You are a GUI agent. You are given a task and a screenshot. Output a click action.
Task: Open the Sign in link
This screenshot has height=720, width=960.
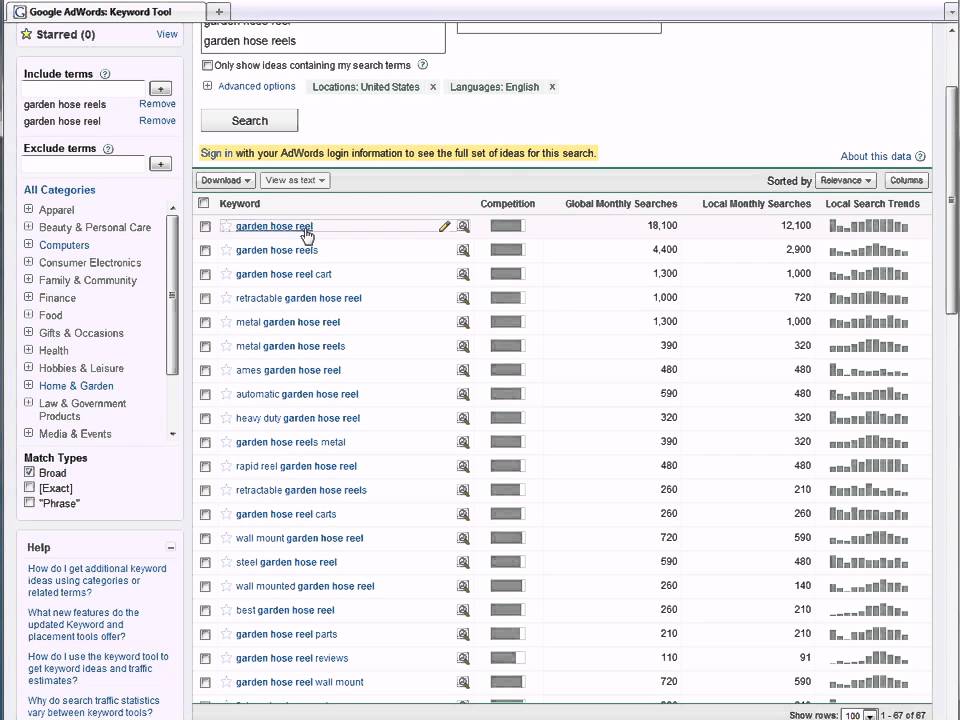pyautogui.click(x=217, y=153)
